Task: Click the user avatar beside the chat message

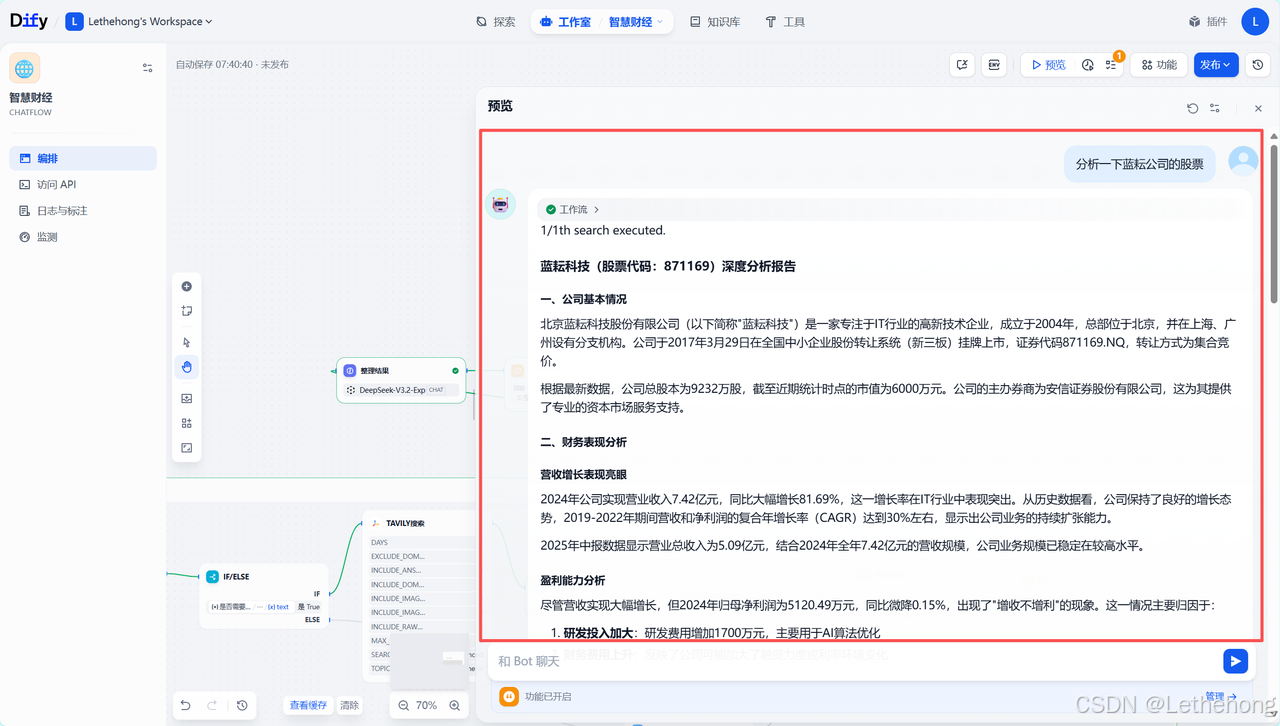Action: coord(1243,160)
